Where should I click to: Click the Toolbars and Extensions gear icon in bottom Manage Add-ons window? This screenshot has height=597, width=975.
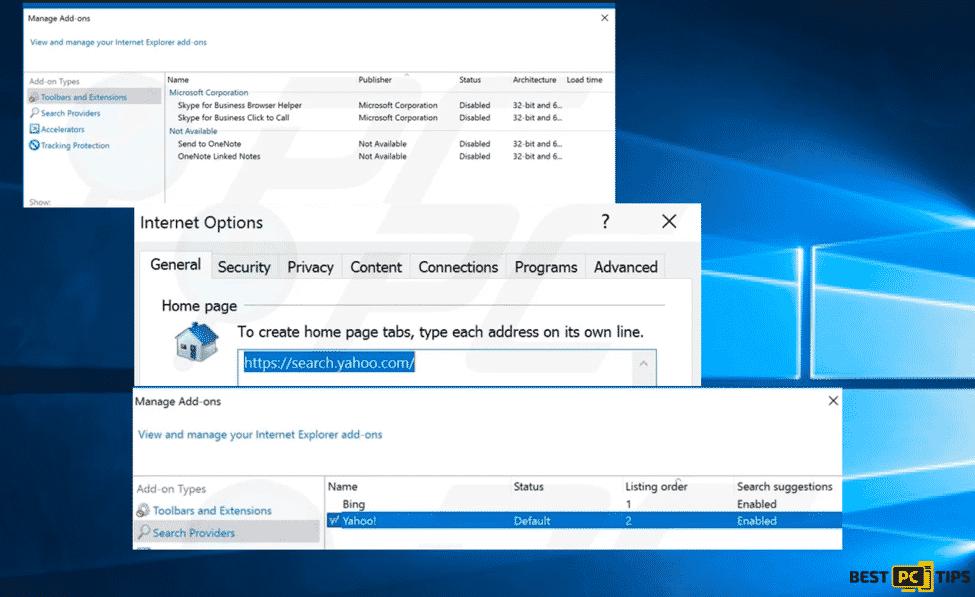pyautogui.click(x=143, y=510)
